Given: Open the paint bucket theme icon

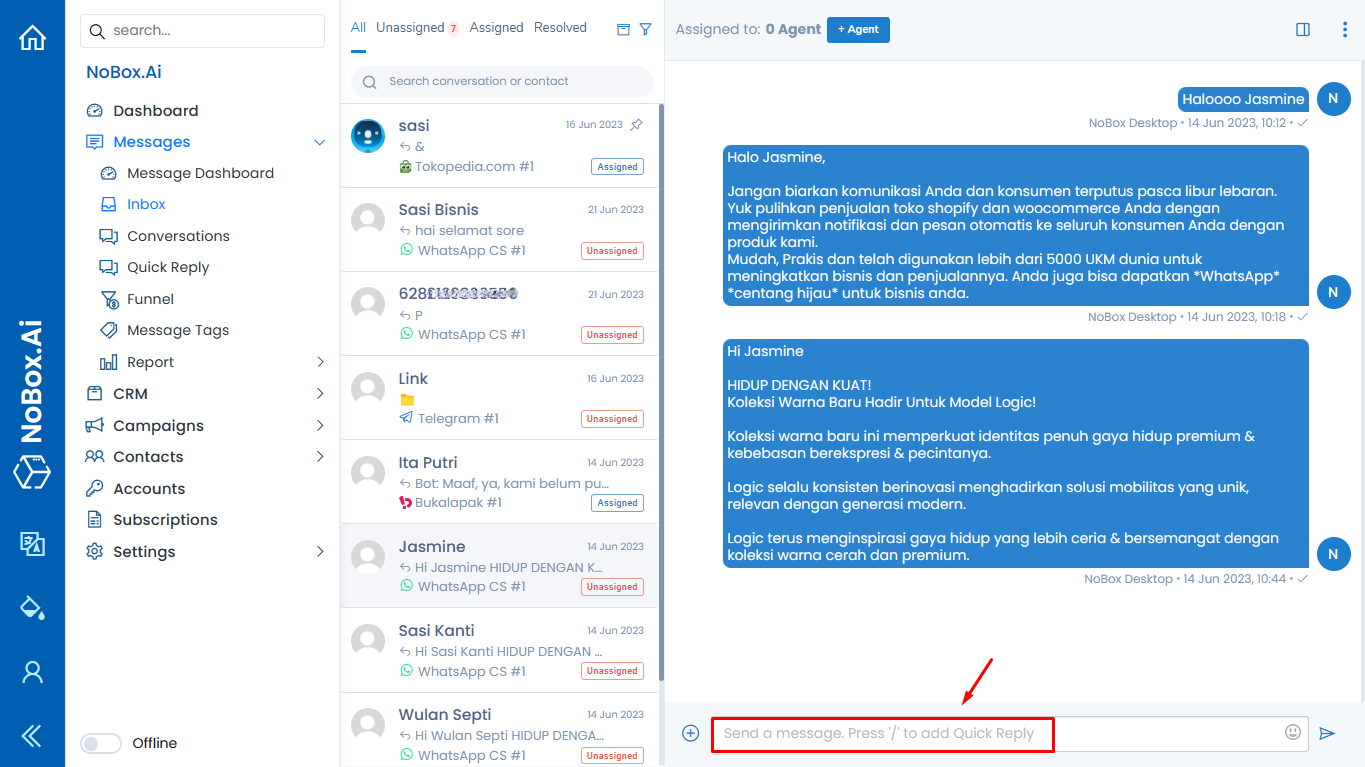Looking at the screenshot, I should pos(32,607).
